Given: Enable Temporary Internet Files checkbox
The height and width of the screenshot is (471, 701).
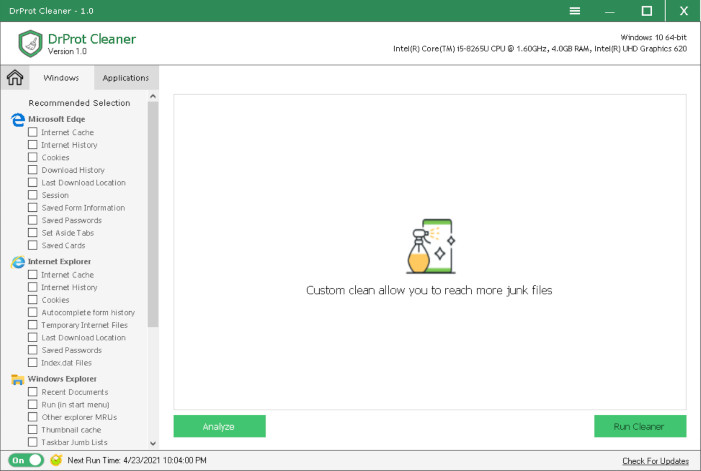Looking at the screenshot, I should click(33, 324).
